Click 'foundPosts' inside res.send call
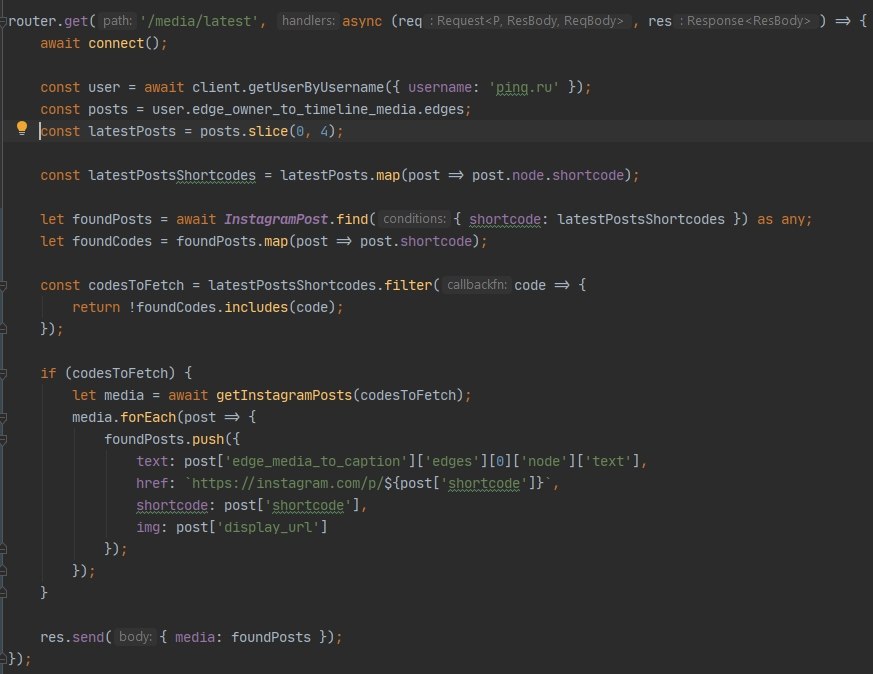 point(271,637)
